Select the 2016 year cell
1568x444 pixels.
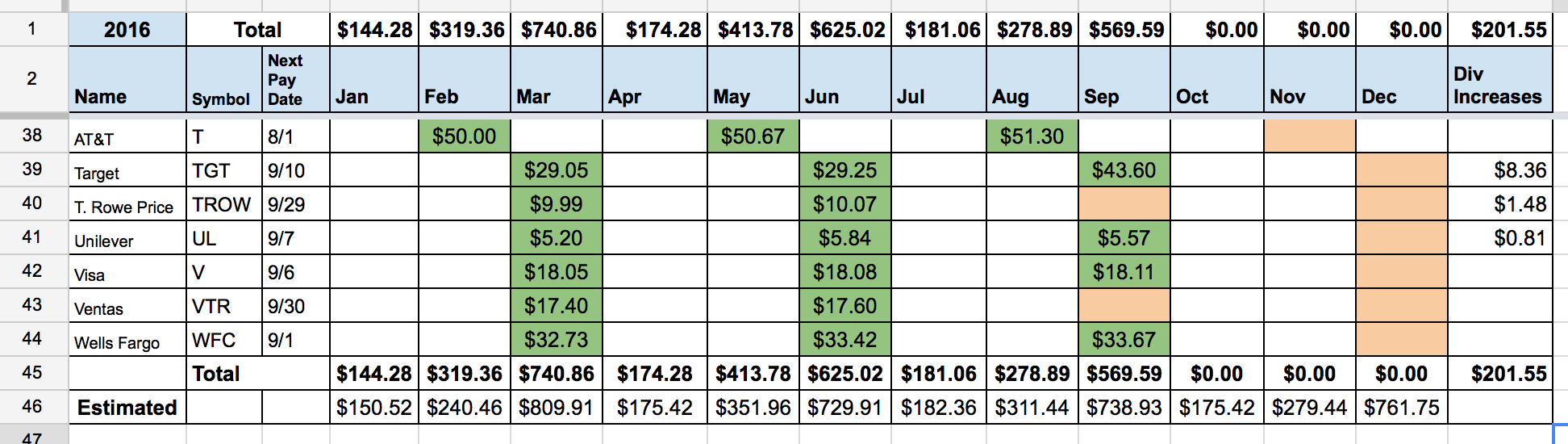[127, 30]
